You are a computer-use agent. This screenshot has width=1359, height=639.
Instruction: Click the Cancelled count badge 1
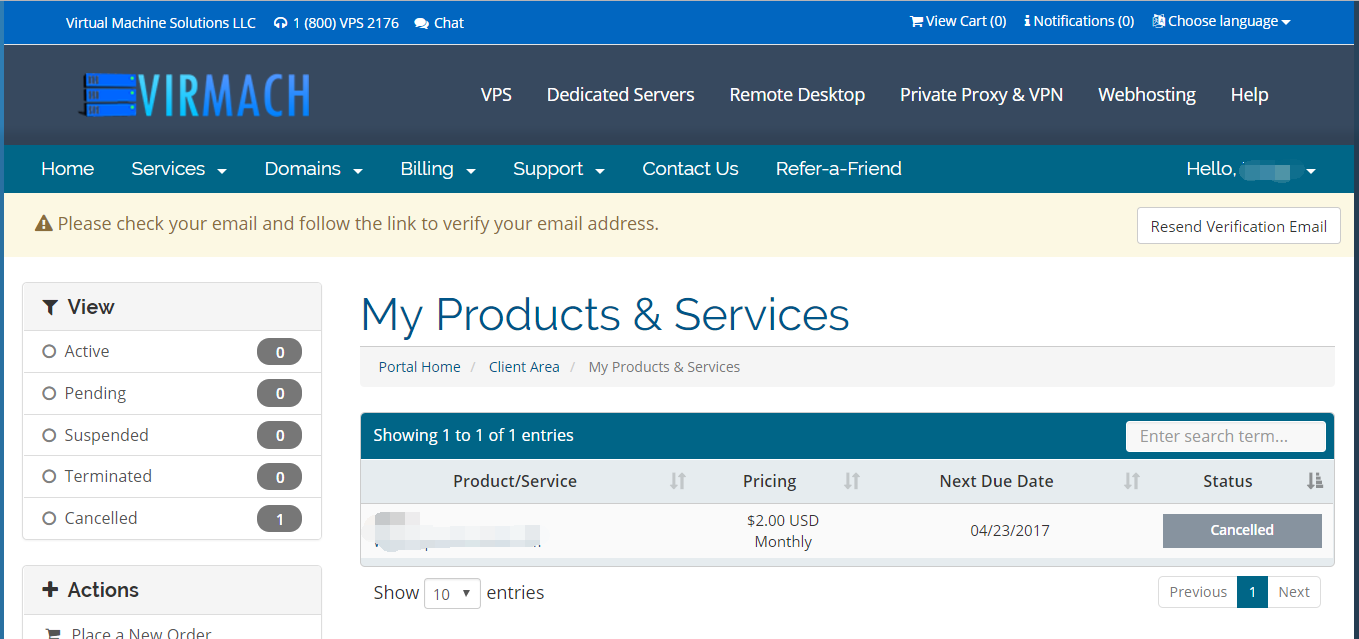(279, 519)
